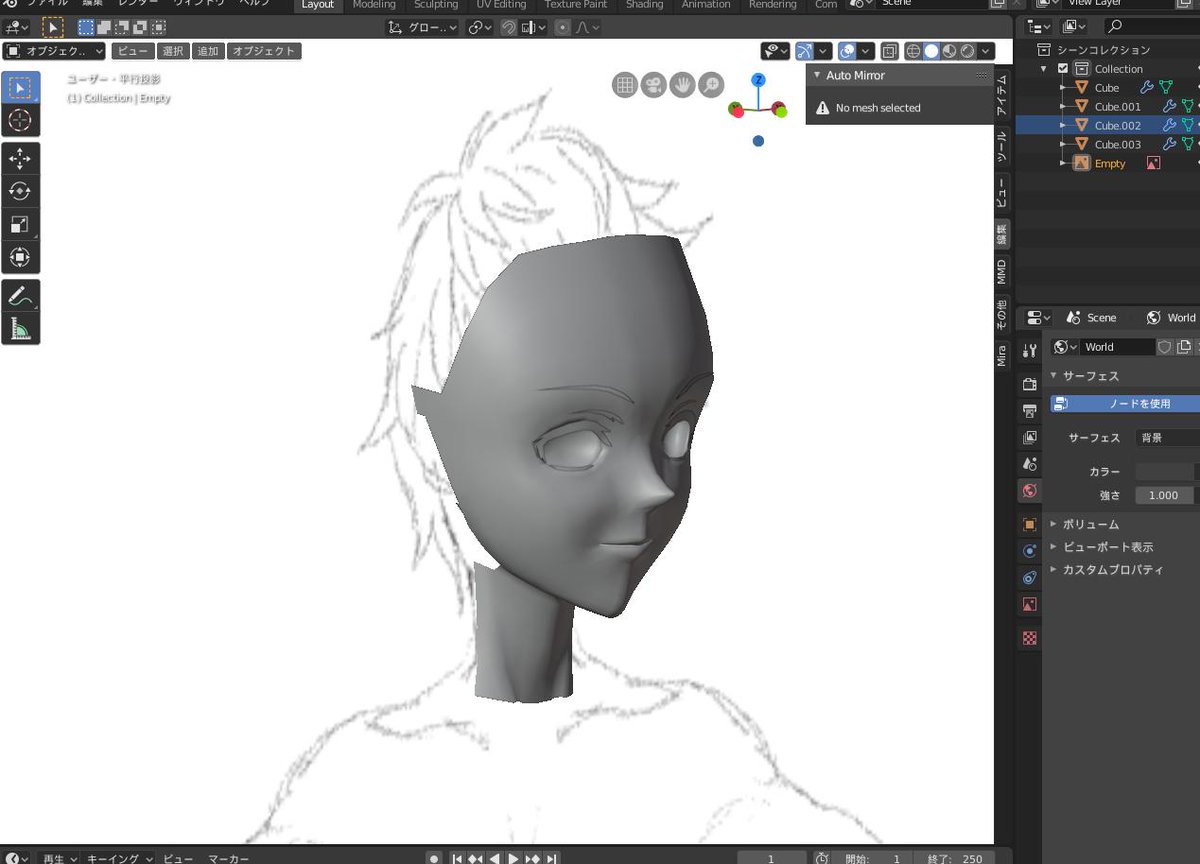1200x864 pixels.
Task: Open ビュー menu in viewport header
Action: pos(132,51)
